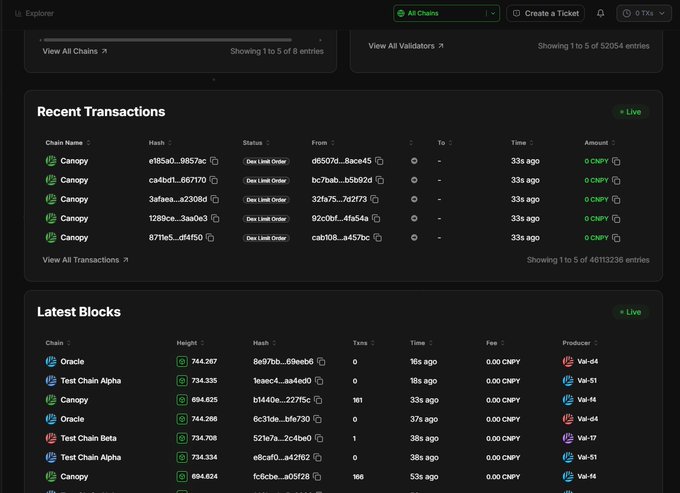Open View All Transactions link
This screenshot has height=493, width=680.
85,260
